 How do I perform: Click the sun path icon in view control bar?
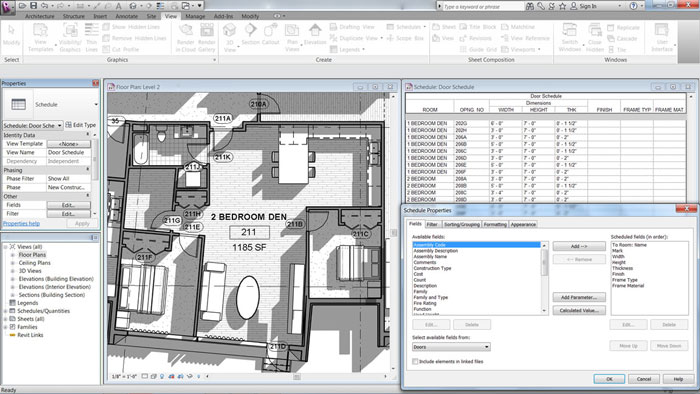point(162,377)
